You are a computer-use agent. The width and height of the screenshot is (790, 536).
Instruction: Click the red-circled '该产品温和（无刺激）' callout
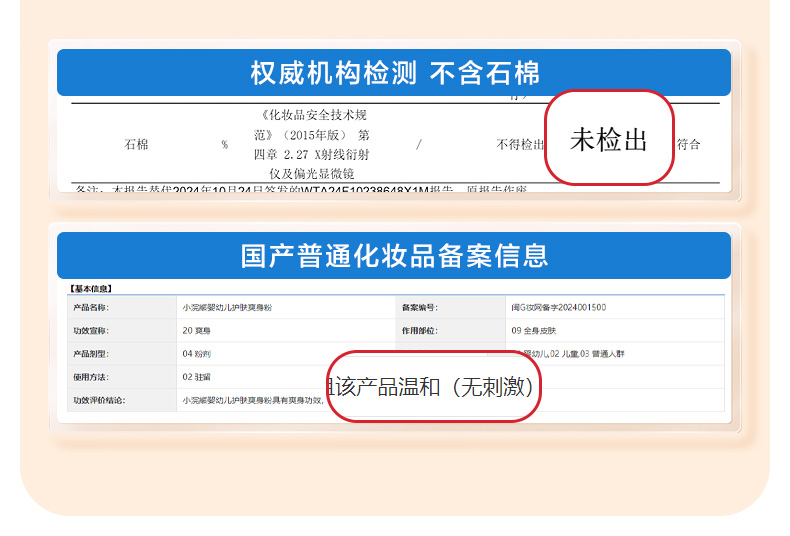(x=434, y=386)
